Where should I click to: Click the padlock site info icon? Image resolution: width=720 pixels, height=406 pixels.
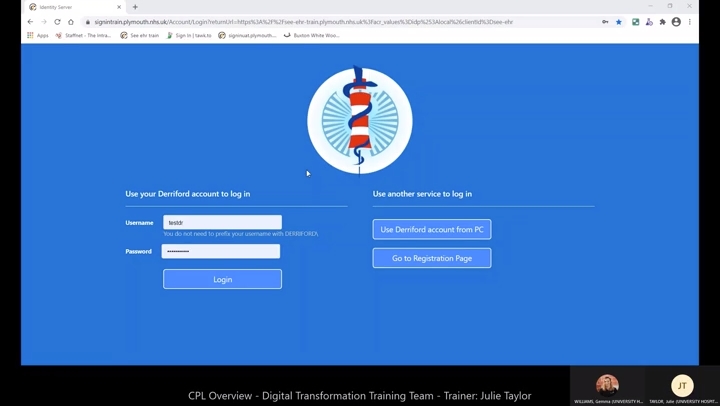(x=88, y=22)
